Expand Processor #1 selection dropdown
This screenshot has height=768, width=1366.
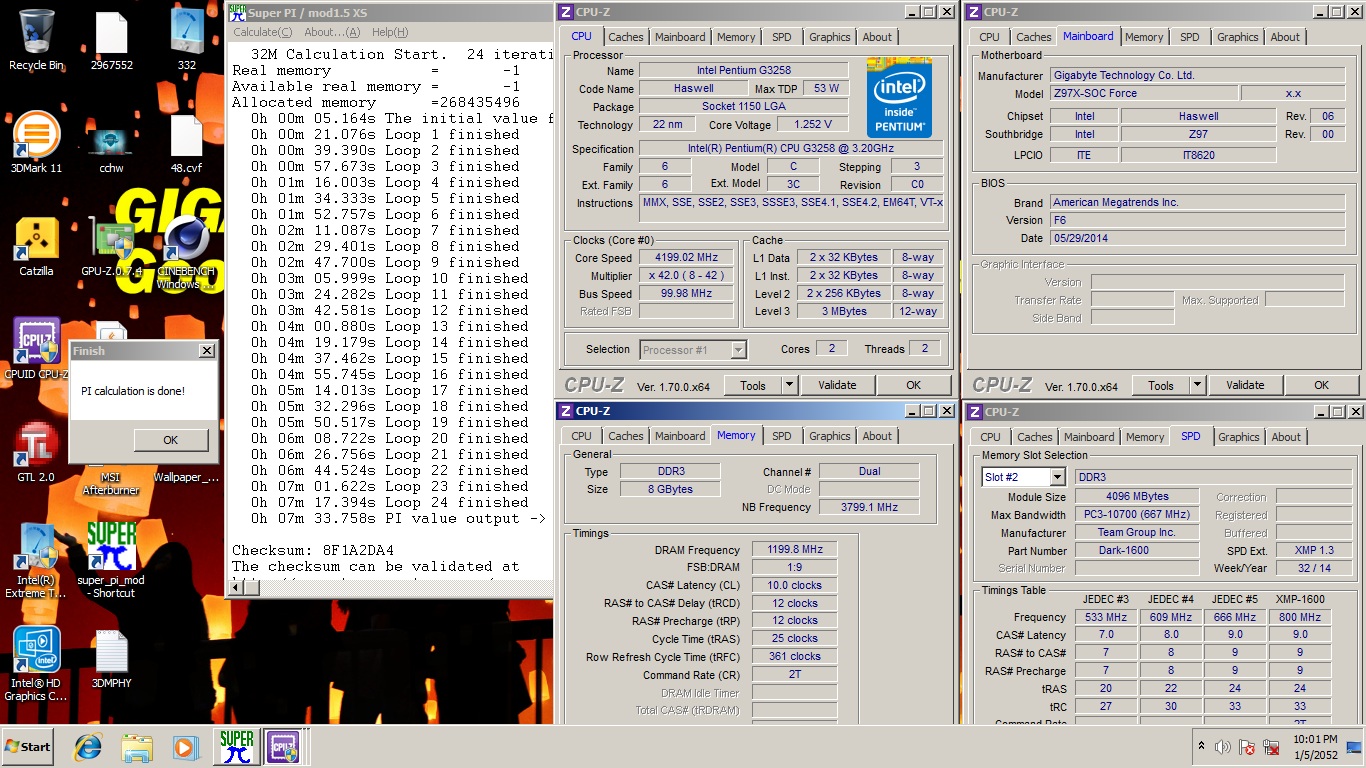739,349
